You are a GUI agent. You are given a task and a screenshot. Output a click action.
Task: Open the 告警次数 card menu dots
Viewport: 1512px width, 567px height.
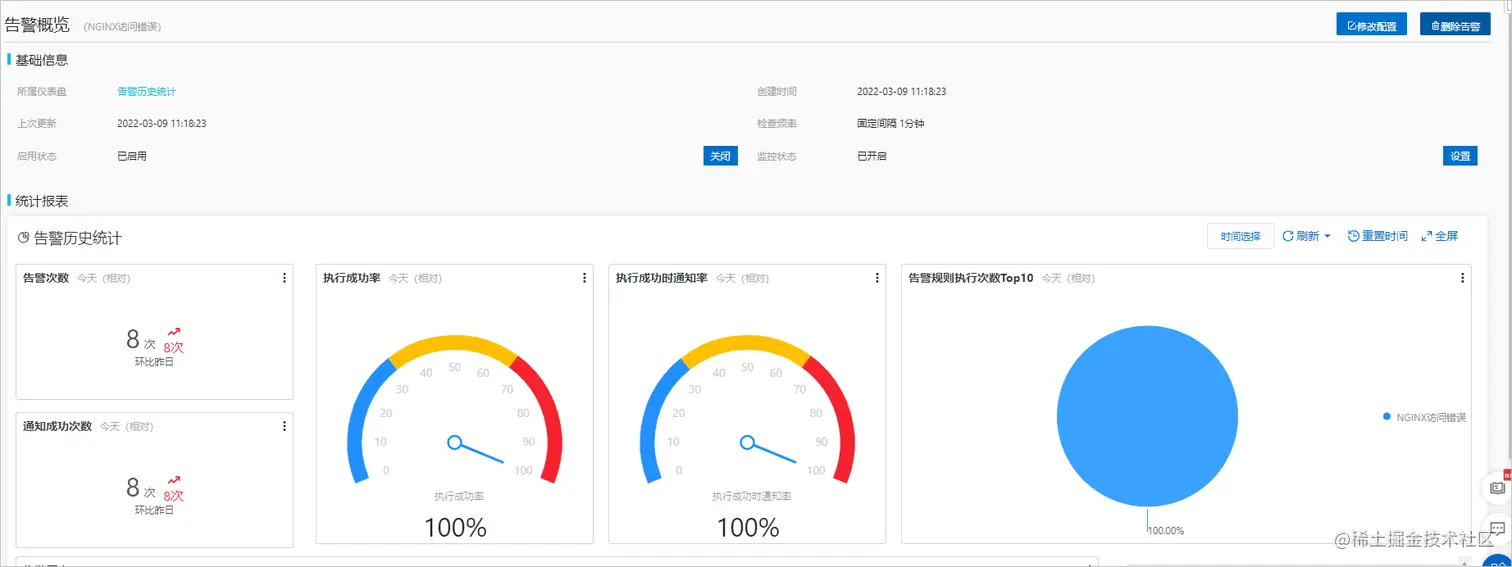(284, 278)
